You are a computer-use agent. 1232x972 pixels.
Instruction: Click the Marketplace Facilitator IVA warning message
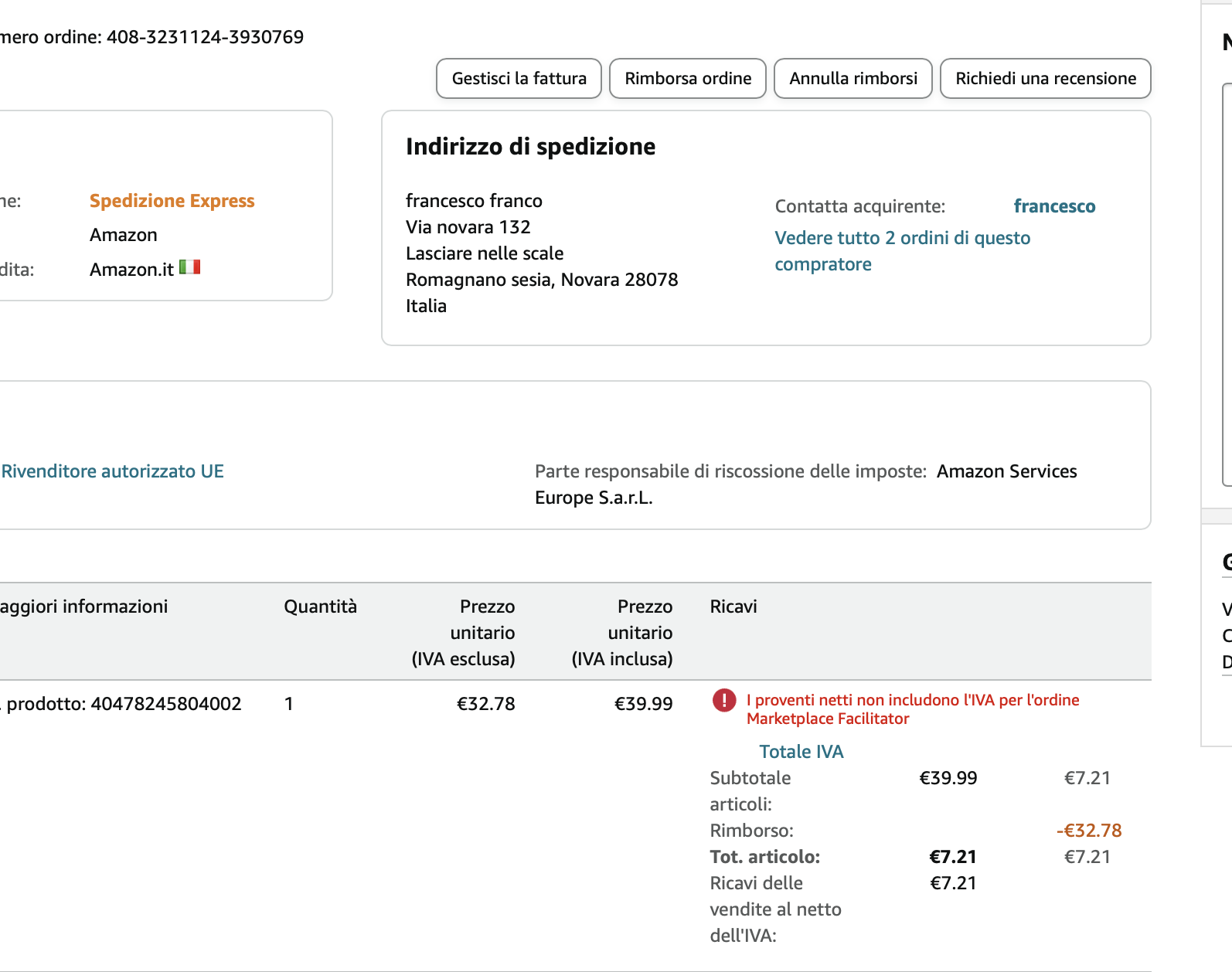[x=912, y=709]
